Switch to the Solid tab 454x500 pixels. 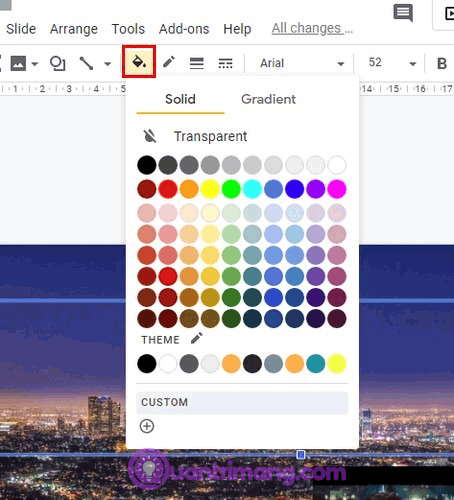(180, 99)
